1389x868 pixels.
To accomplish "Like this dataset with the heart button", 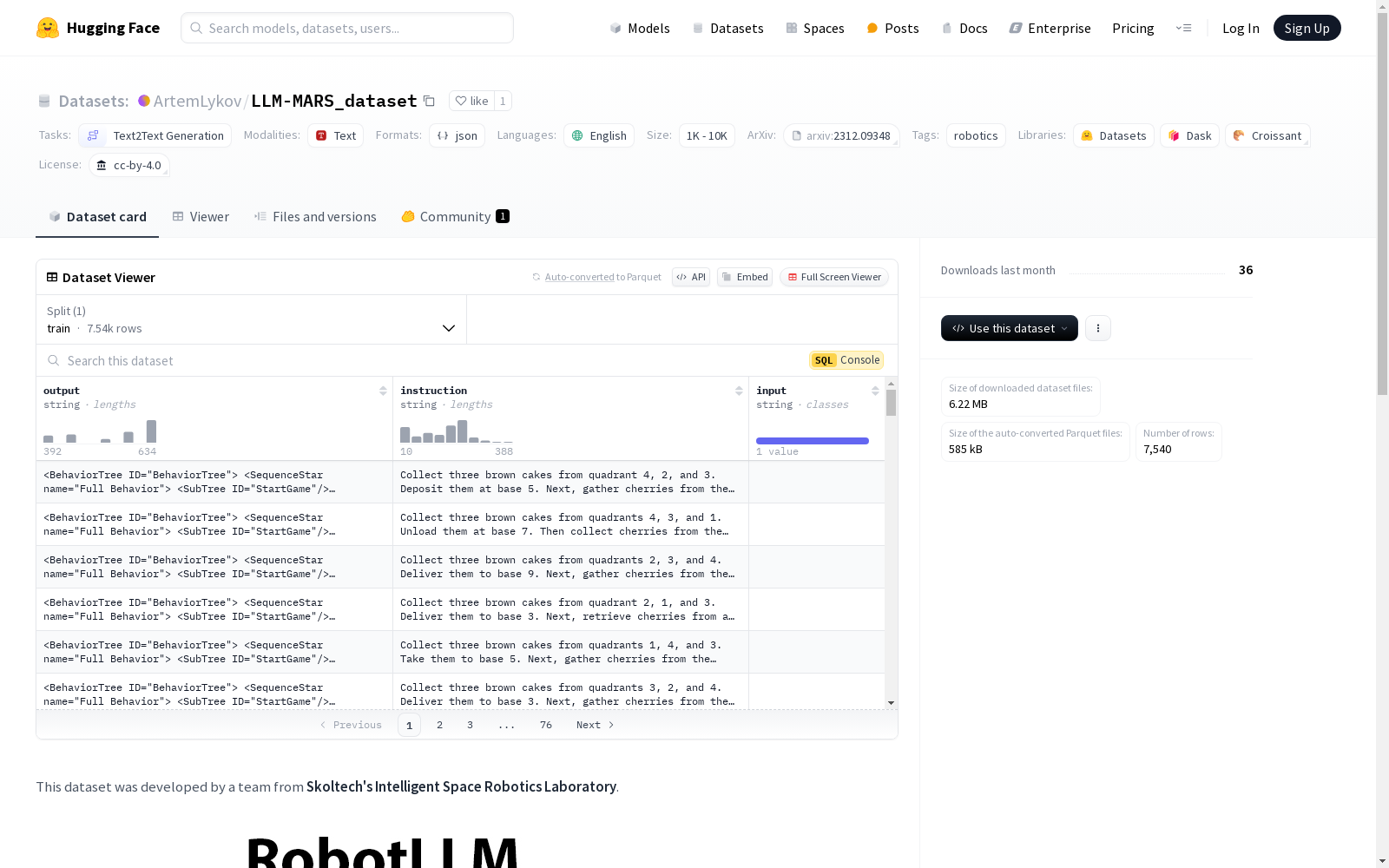I will pyautogui.click(x=471, y=101).
